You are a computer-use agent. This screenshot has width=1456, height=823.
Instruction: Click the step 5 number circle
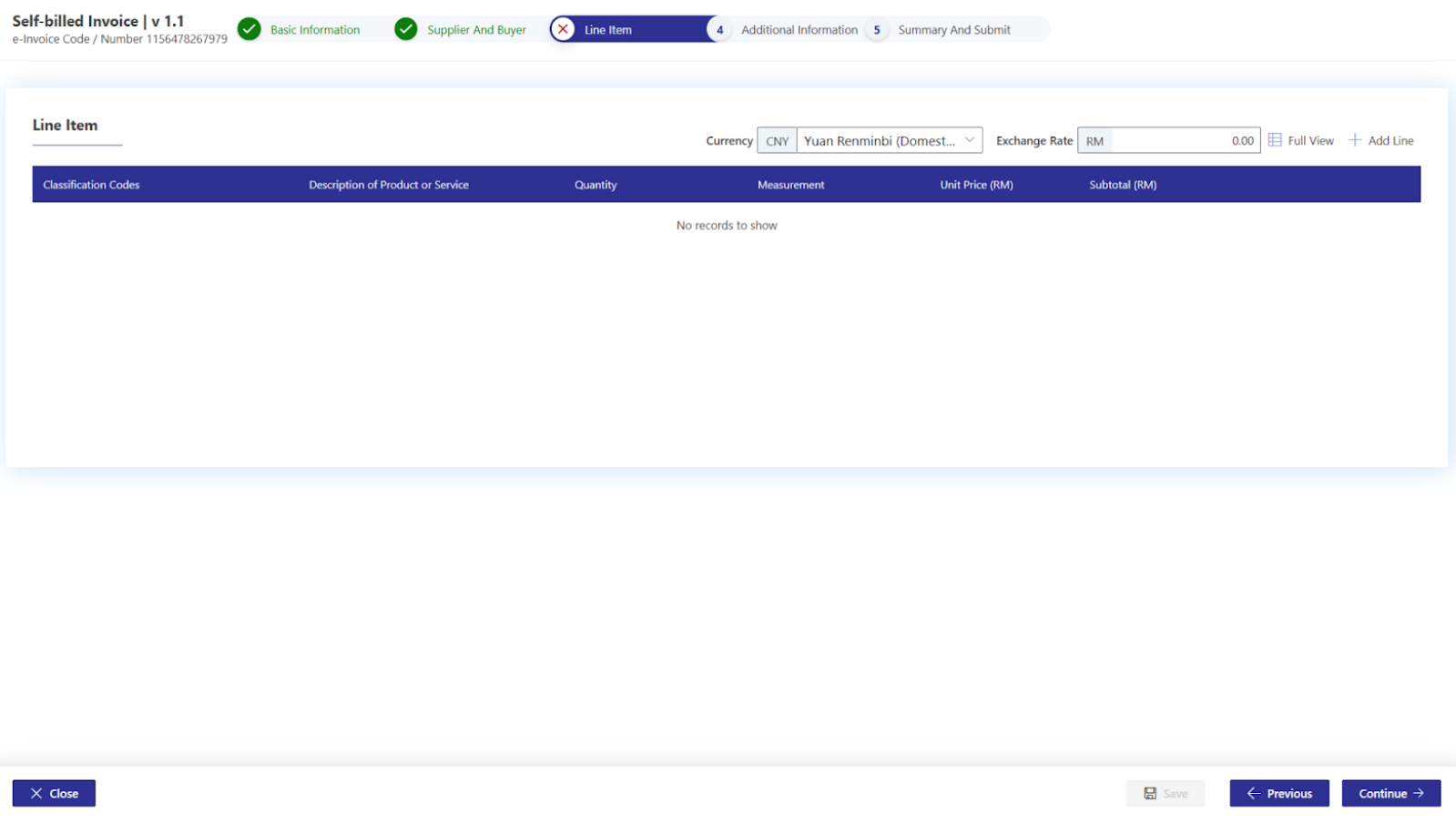coord(877,30)
